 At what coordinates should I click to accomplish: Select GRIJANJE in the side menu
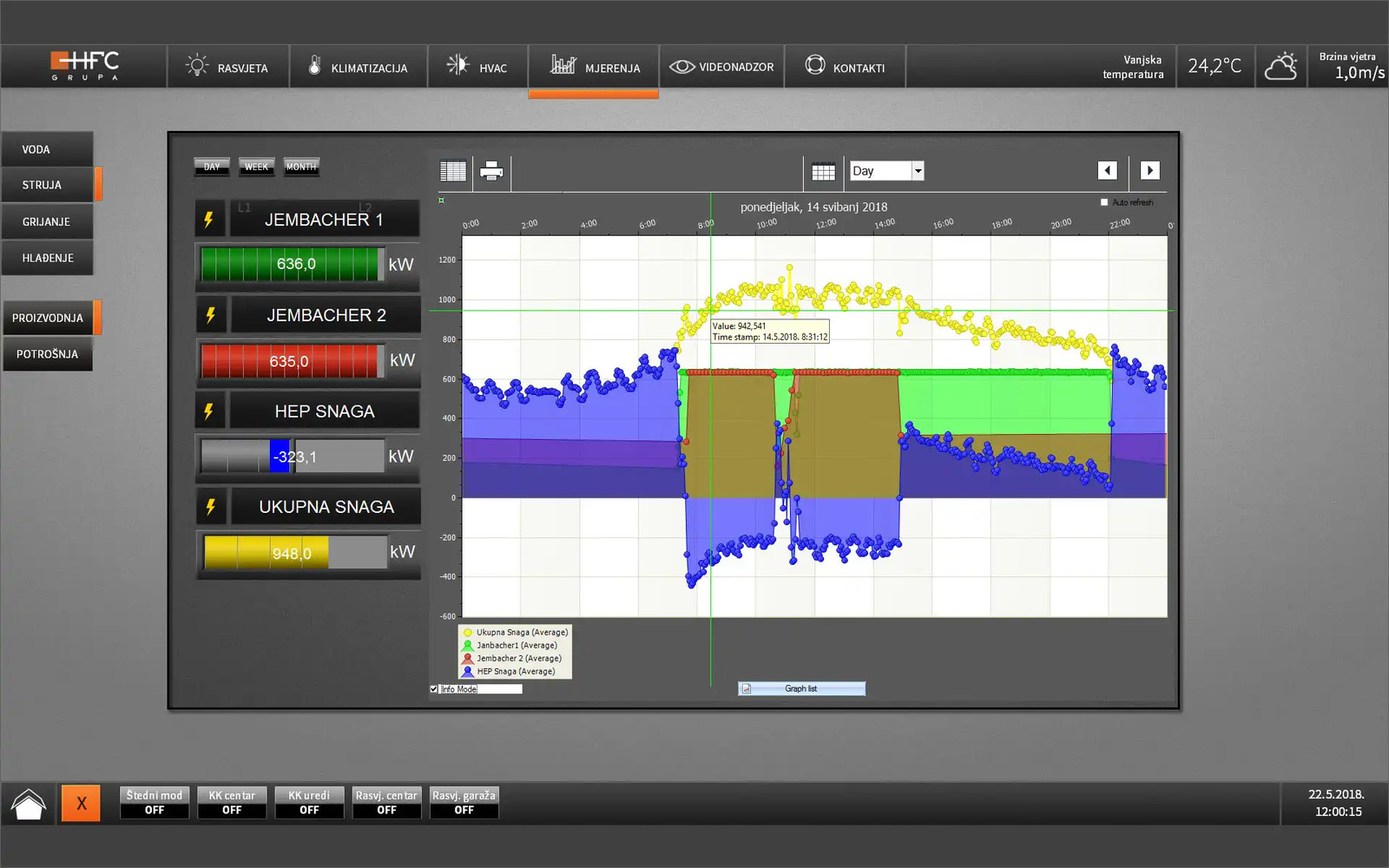point(47,221)
